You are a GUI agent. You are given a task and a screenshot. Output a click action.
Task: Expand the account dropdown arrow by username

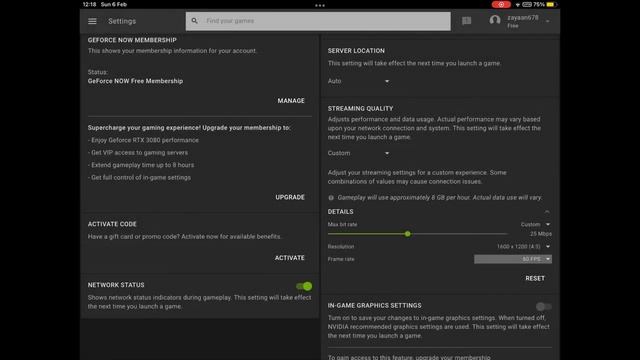click(x=548, y=21)
